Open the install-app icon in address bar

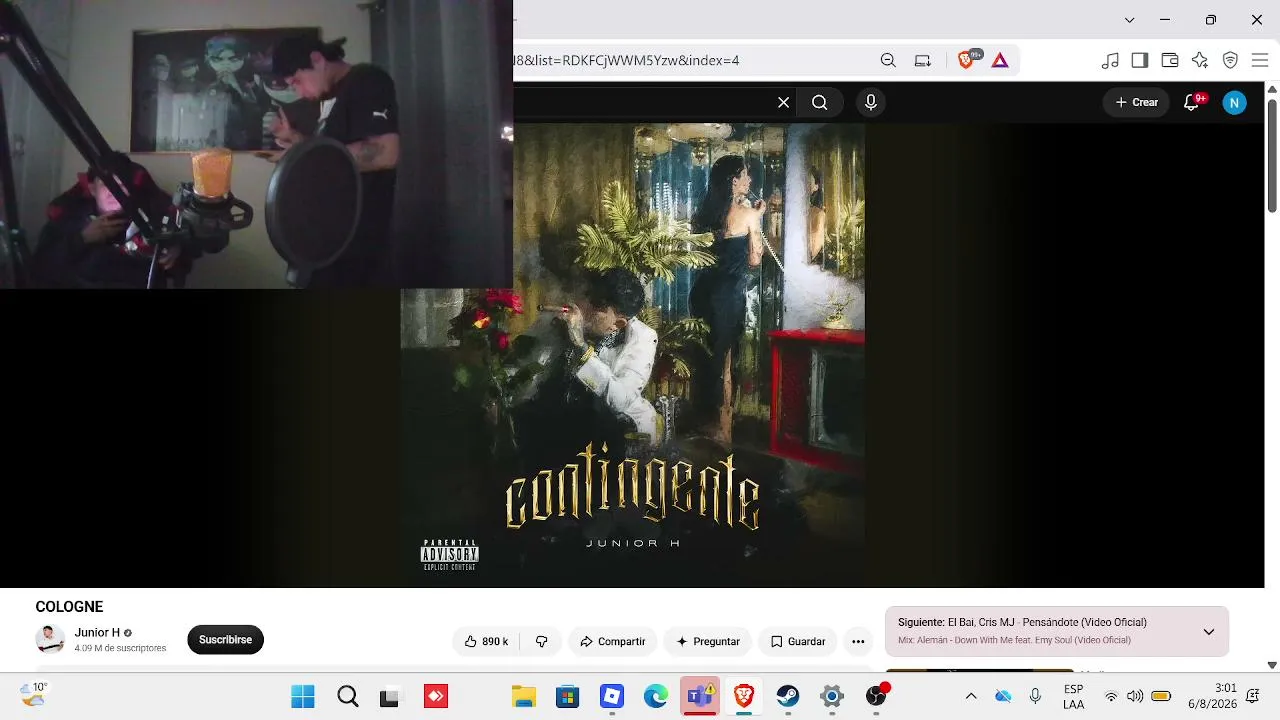[x=923, y=60]
